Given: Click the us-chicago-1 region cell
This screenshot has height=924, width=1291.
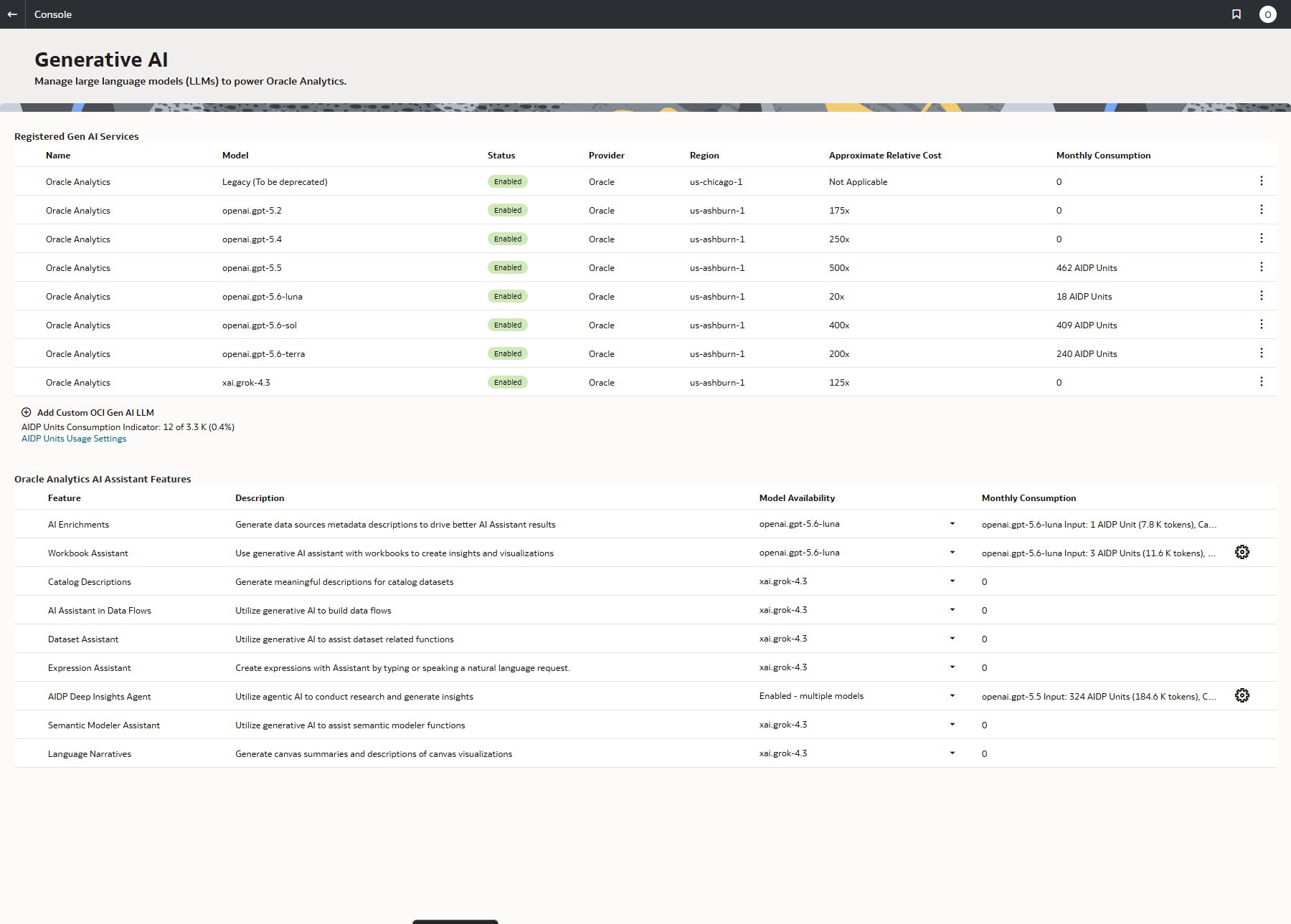Looking at the screenshot, I should (716, 182).
